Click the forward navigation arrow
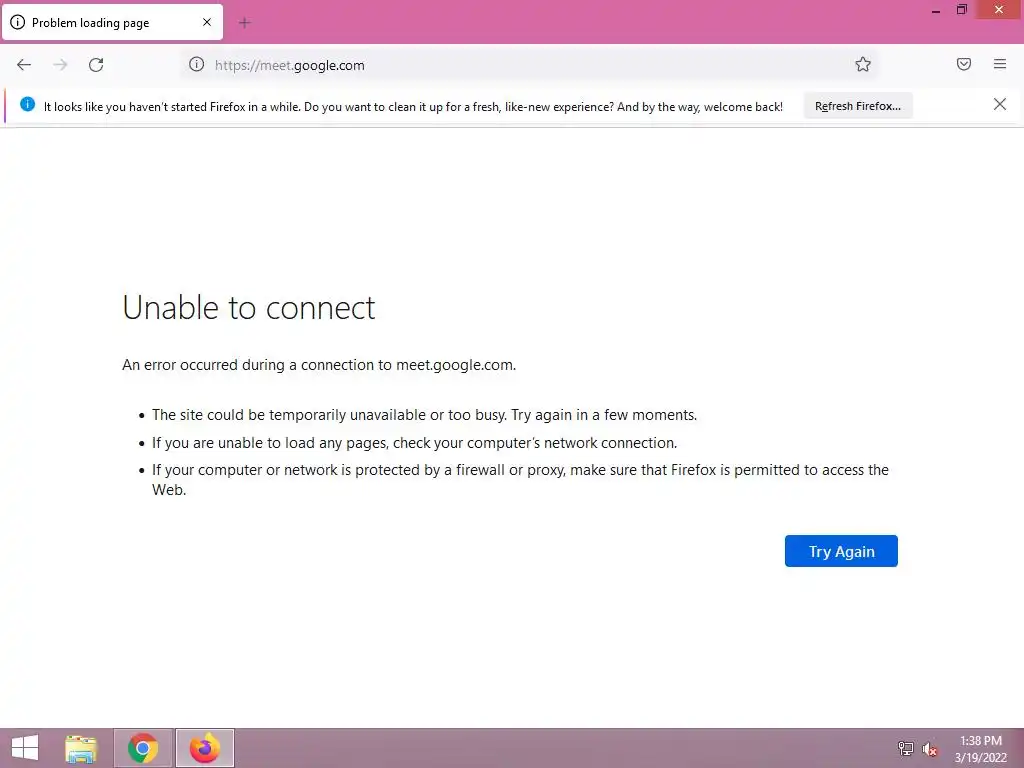 60,65
